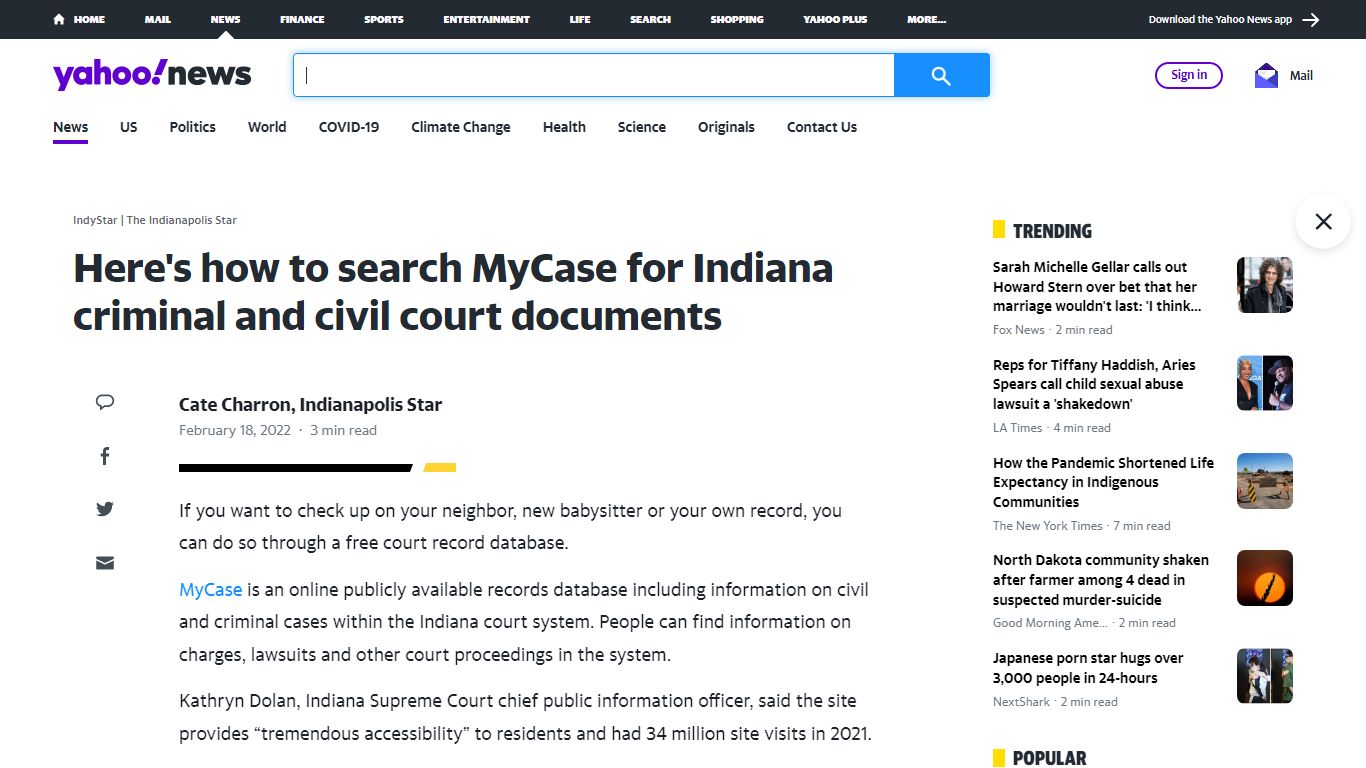The image size is (1366, 768).
Task: Click the Sign in button
Action: click(1189, 75)
